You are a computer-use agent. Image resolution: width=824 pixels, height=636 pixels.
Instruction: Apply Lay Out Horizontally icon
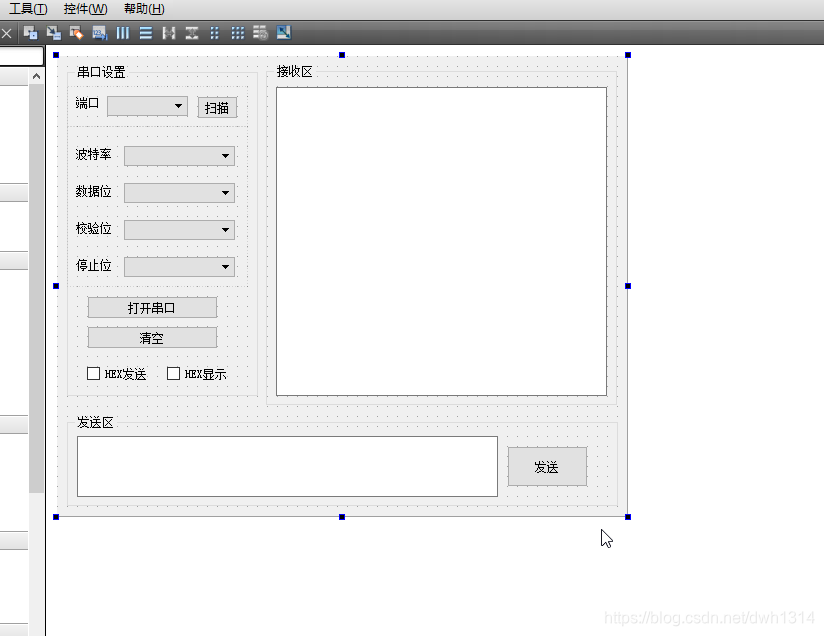123,33
